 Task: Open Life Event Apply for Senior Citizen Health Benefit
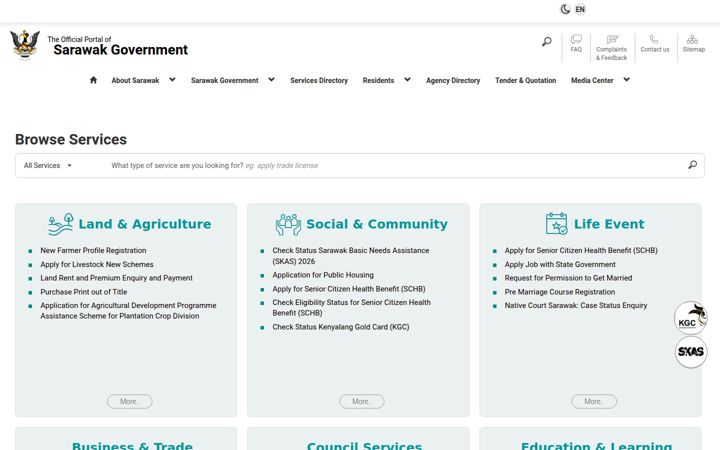click(x=581, y=250)
